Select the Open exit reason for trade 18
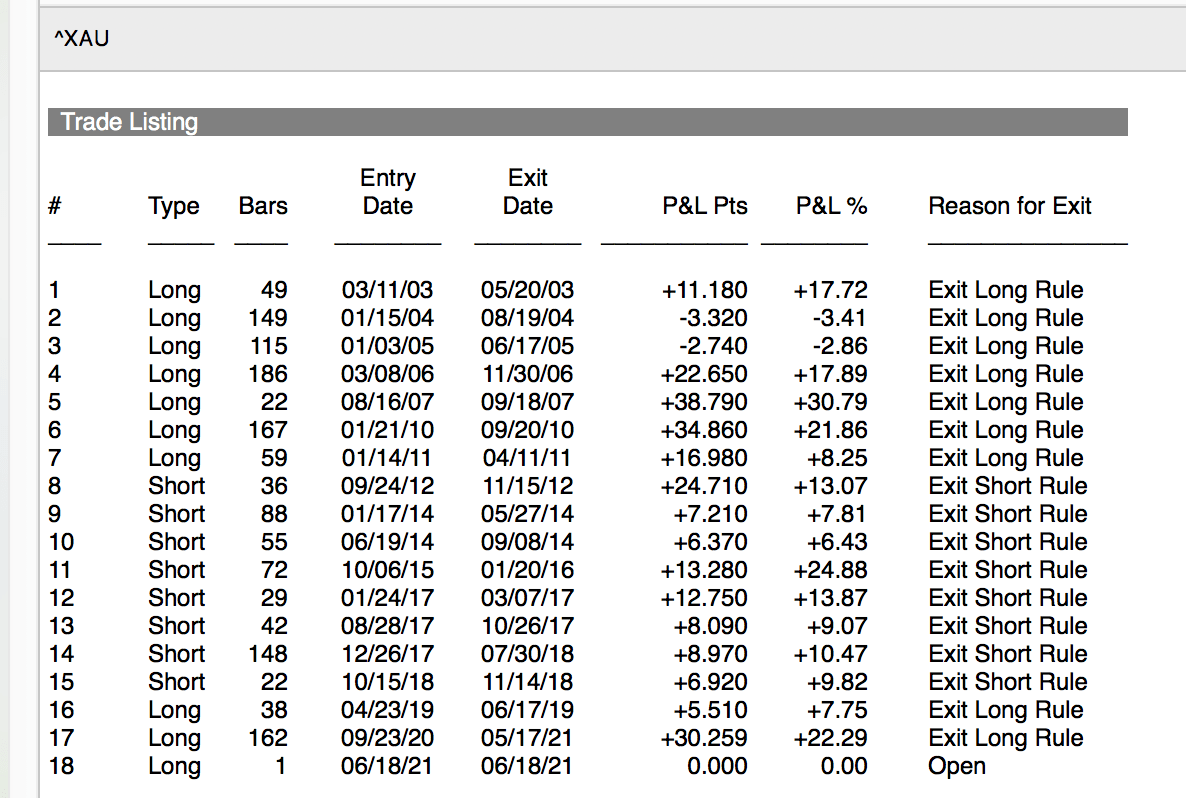 pos(957,766)
